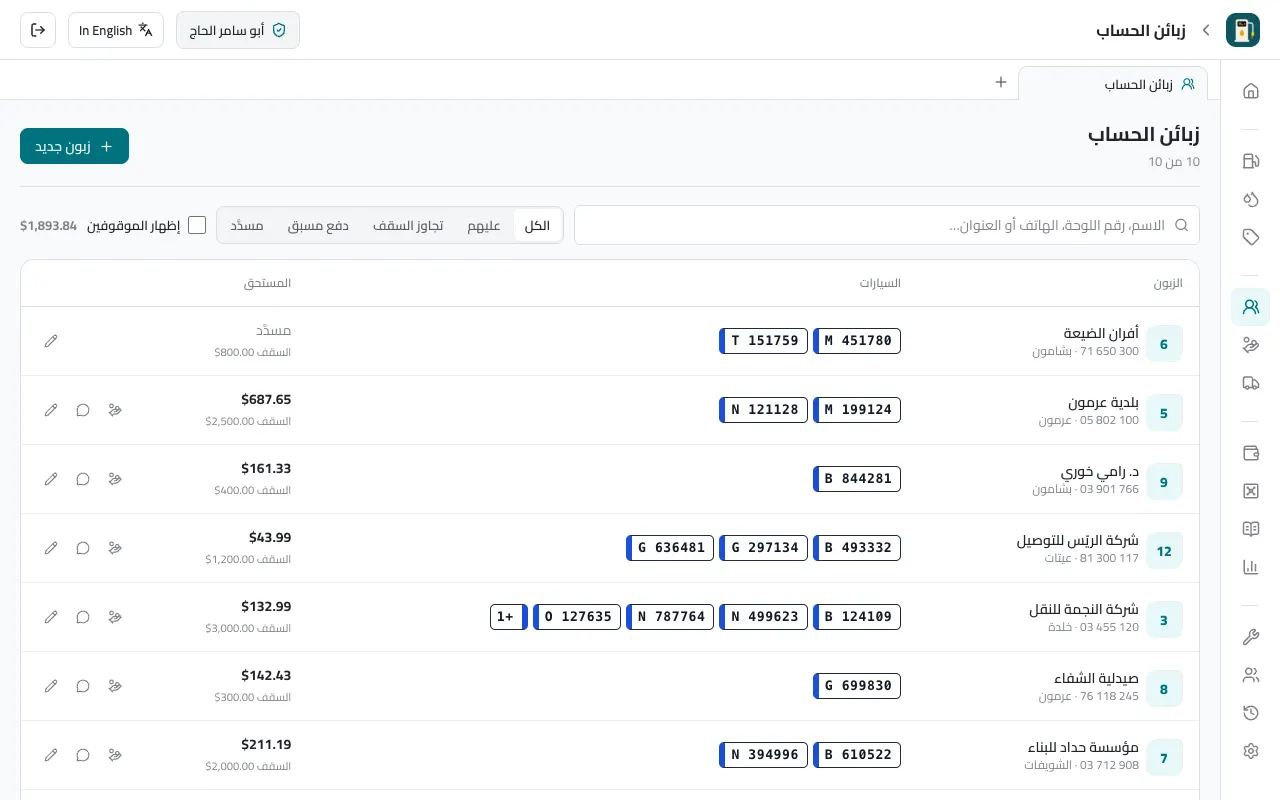Open the home icon in the sidebar
The width and height of the screenshot is (1280, 800).
coord(1250,91)
